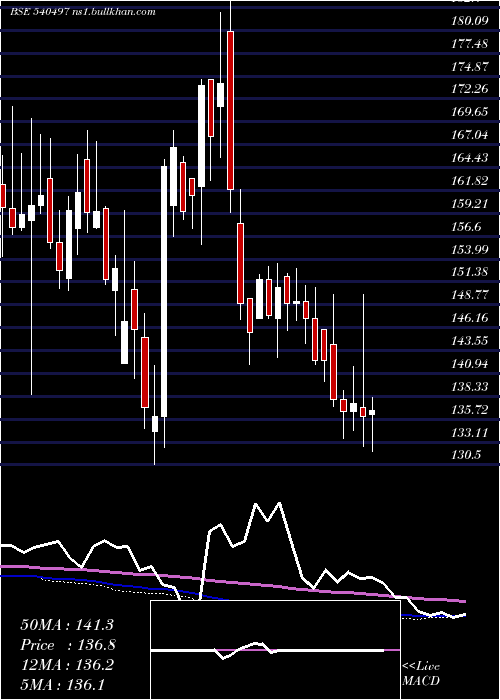500x700 pixels.
Task: Click the BSE 540497 ns1.bullkhan.com title text
Action: (x=83, y=12)
